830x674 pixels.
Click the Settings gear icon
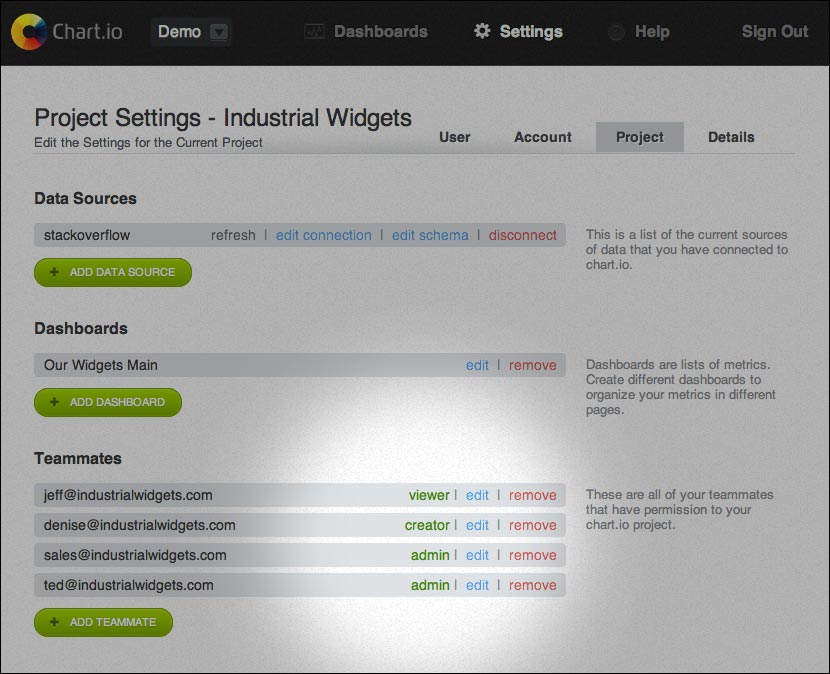(482, 31)
